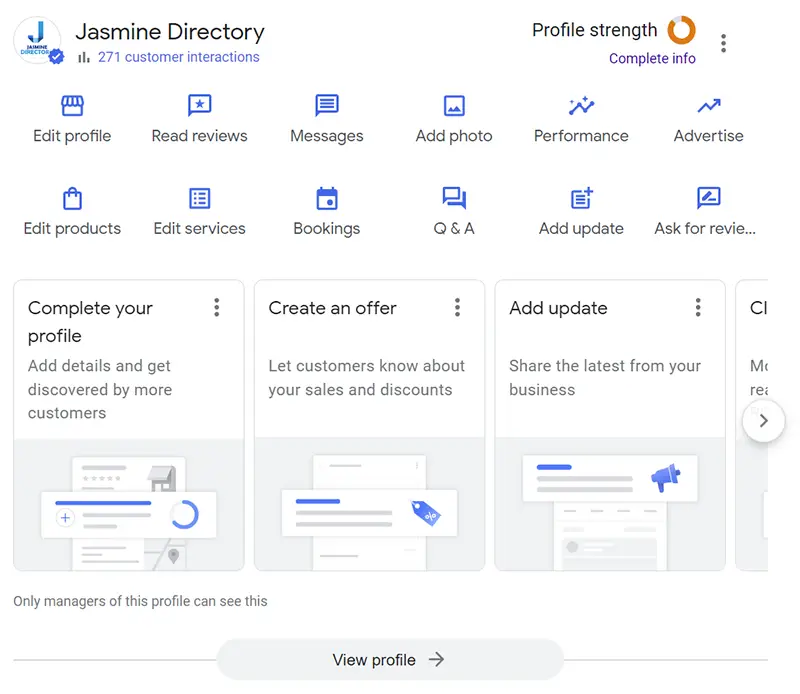Screen dimensions: 800x694
Task: Open the Edit products shopping bag icon
Action: (x=72, y=199)
